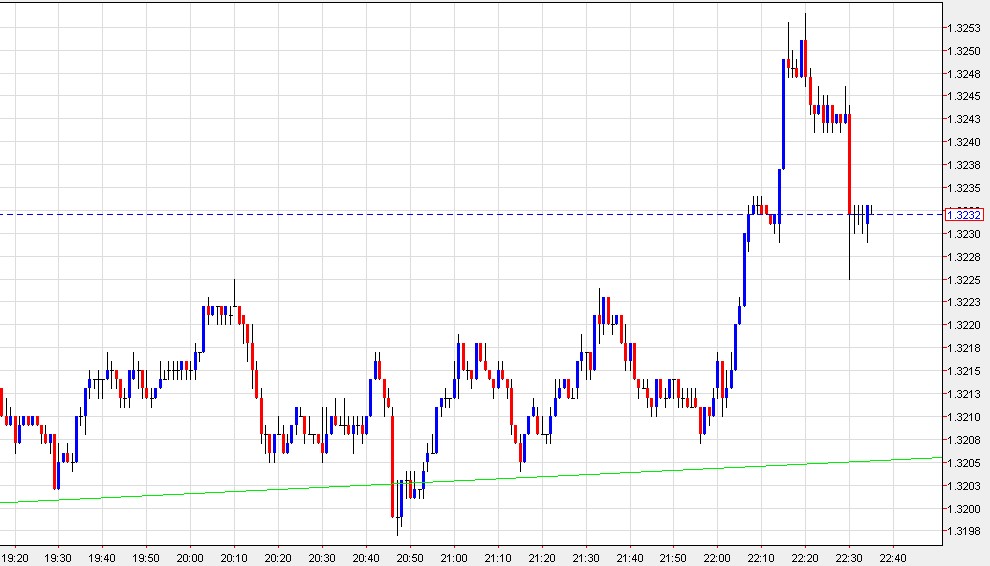Click price axis label 1.3213

964,394
